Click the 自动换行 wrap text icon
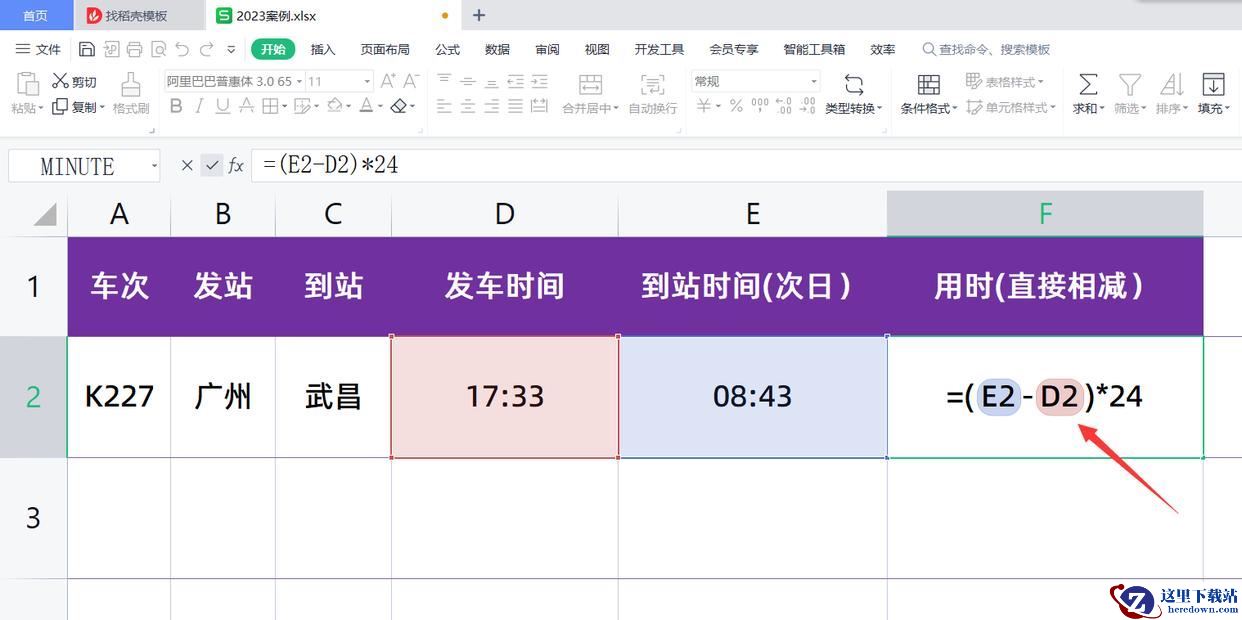Image resolution: width=1242 pixels, height=620 pixels. point(653,94)
